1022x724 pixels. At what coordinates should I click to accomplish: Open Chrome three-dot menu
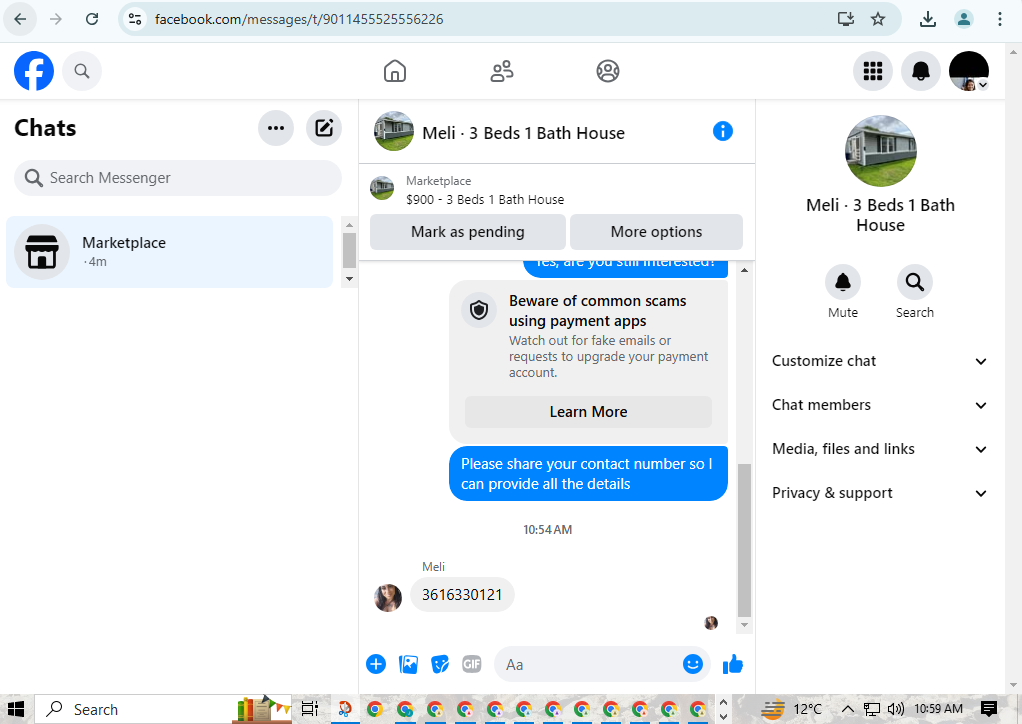pyautogui.click(x=1000, y=19)
